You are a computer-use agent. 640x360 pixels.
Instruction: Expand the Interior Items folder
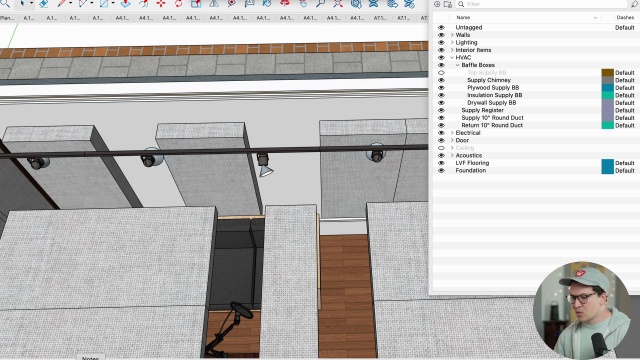[x=452, y=50]
